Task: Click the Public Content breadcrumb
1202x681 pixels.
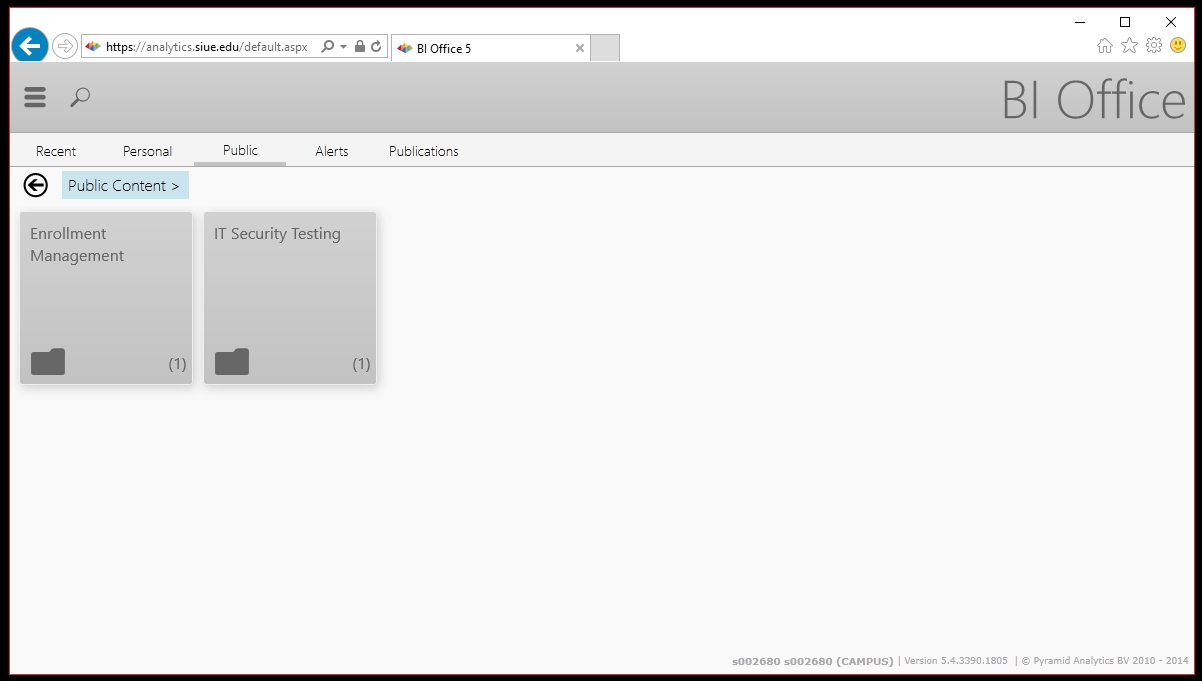Action: pos(124,185)
